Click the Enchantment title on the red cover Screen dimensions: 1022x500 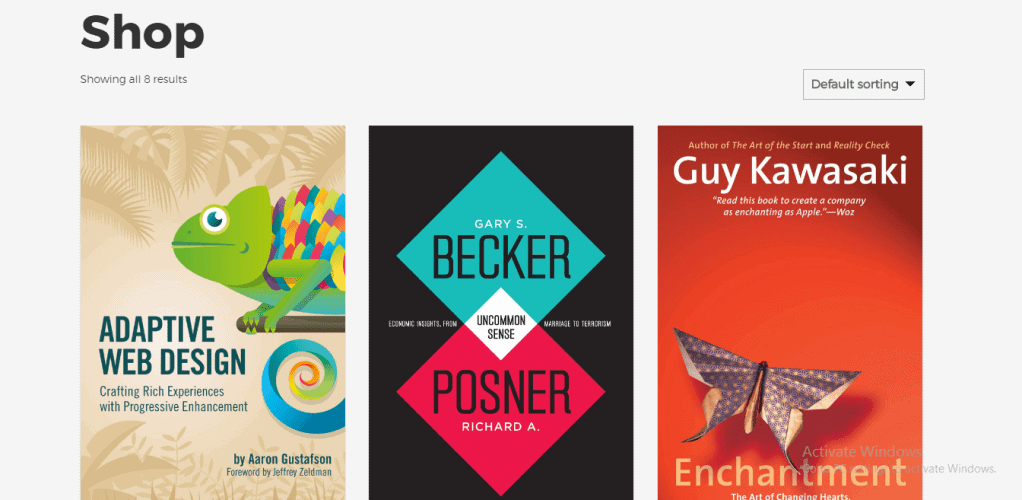pos(790,472)
